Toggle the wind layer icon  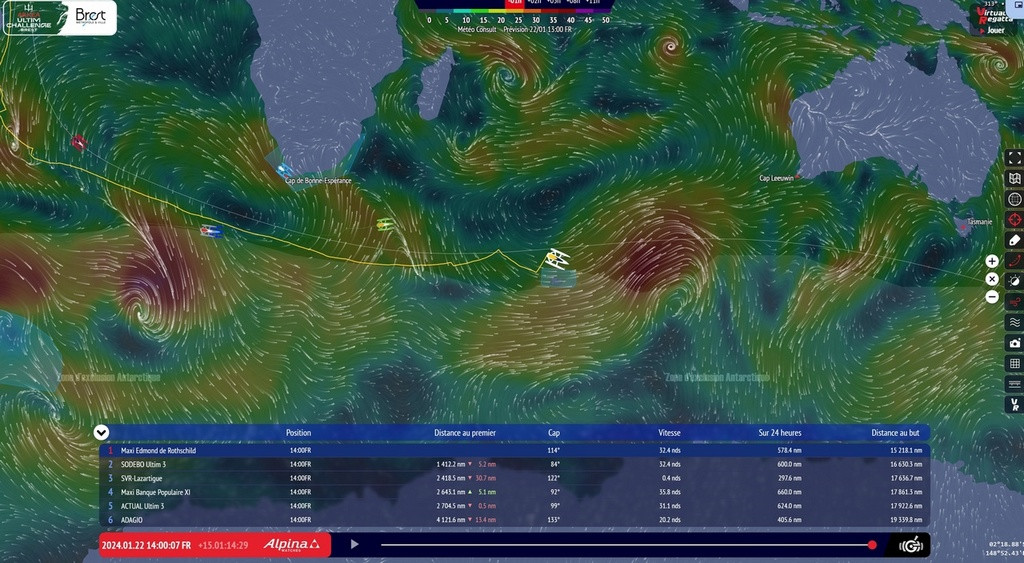[1014, 302]
